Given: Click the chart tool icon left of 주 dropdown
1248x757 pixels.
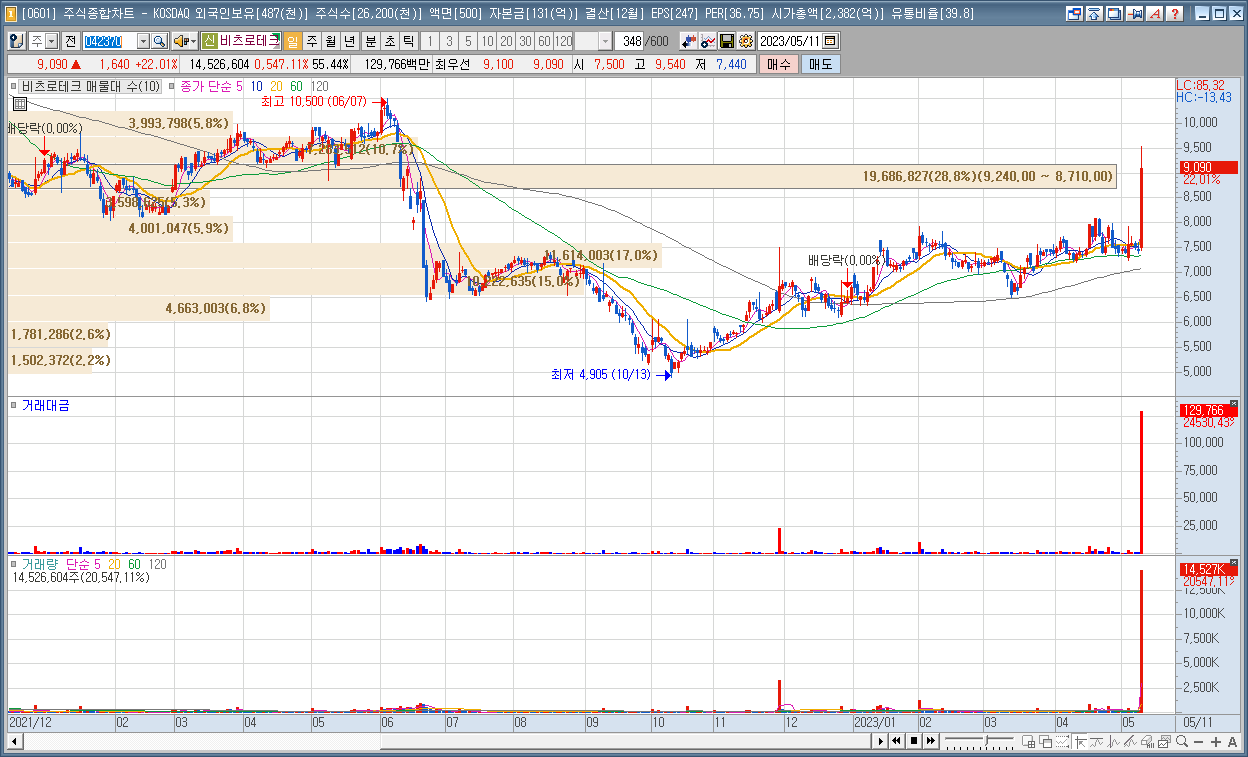Looking at the screenshot, I should 17,41.
